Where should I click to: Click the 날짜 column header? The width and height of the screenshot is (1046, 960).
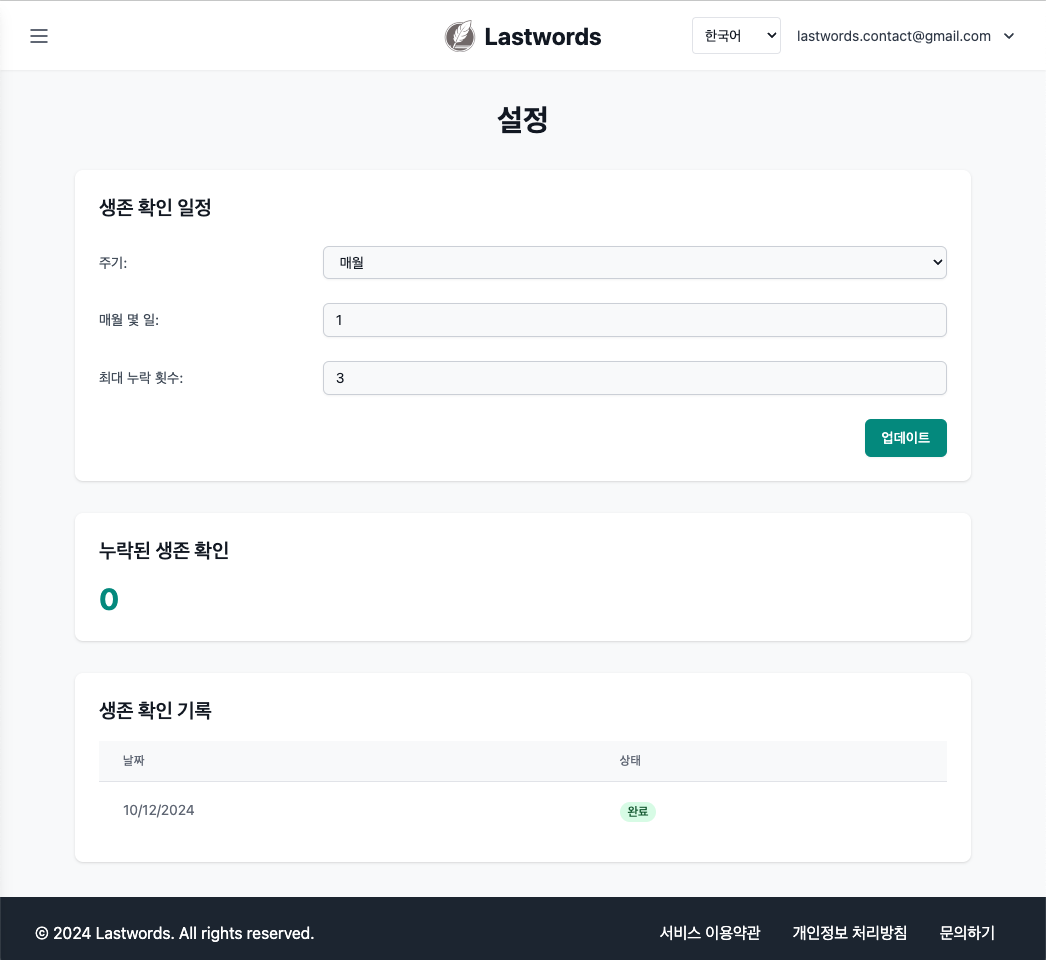[x=133, y=761]
